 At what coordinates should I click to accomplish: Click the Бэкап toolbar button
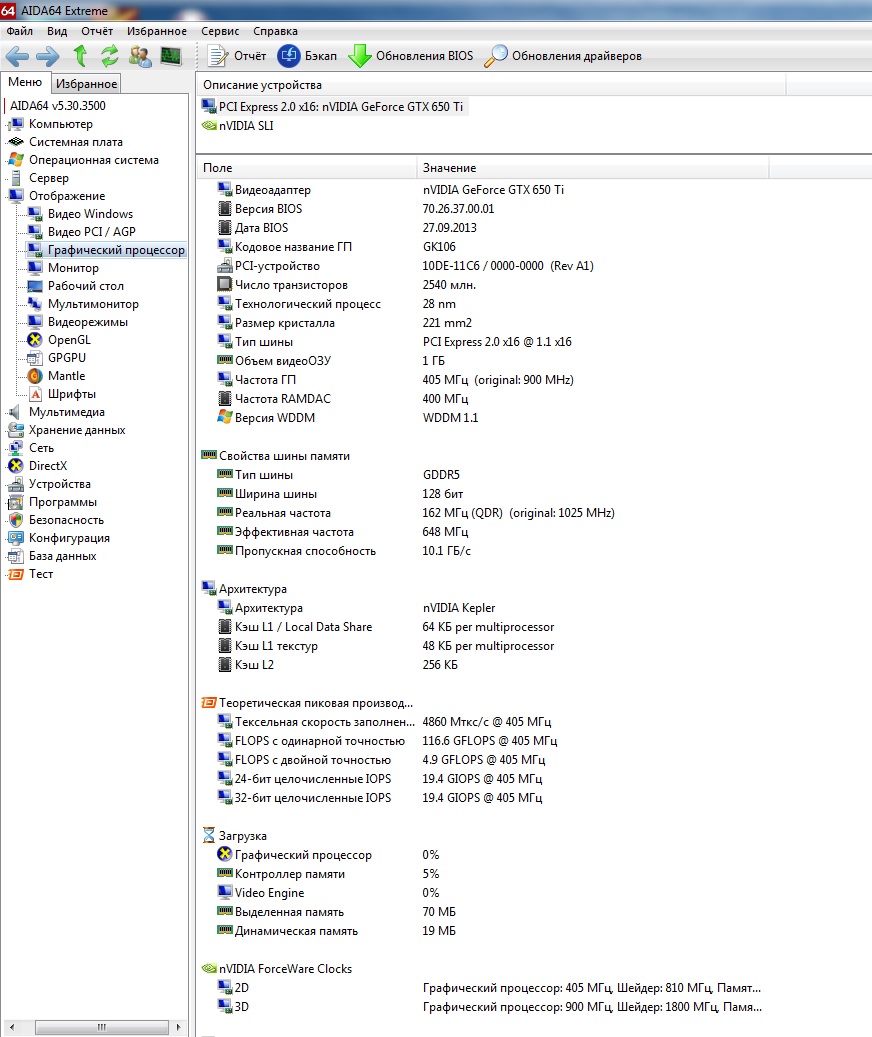307,56
